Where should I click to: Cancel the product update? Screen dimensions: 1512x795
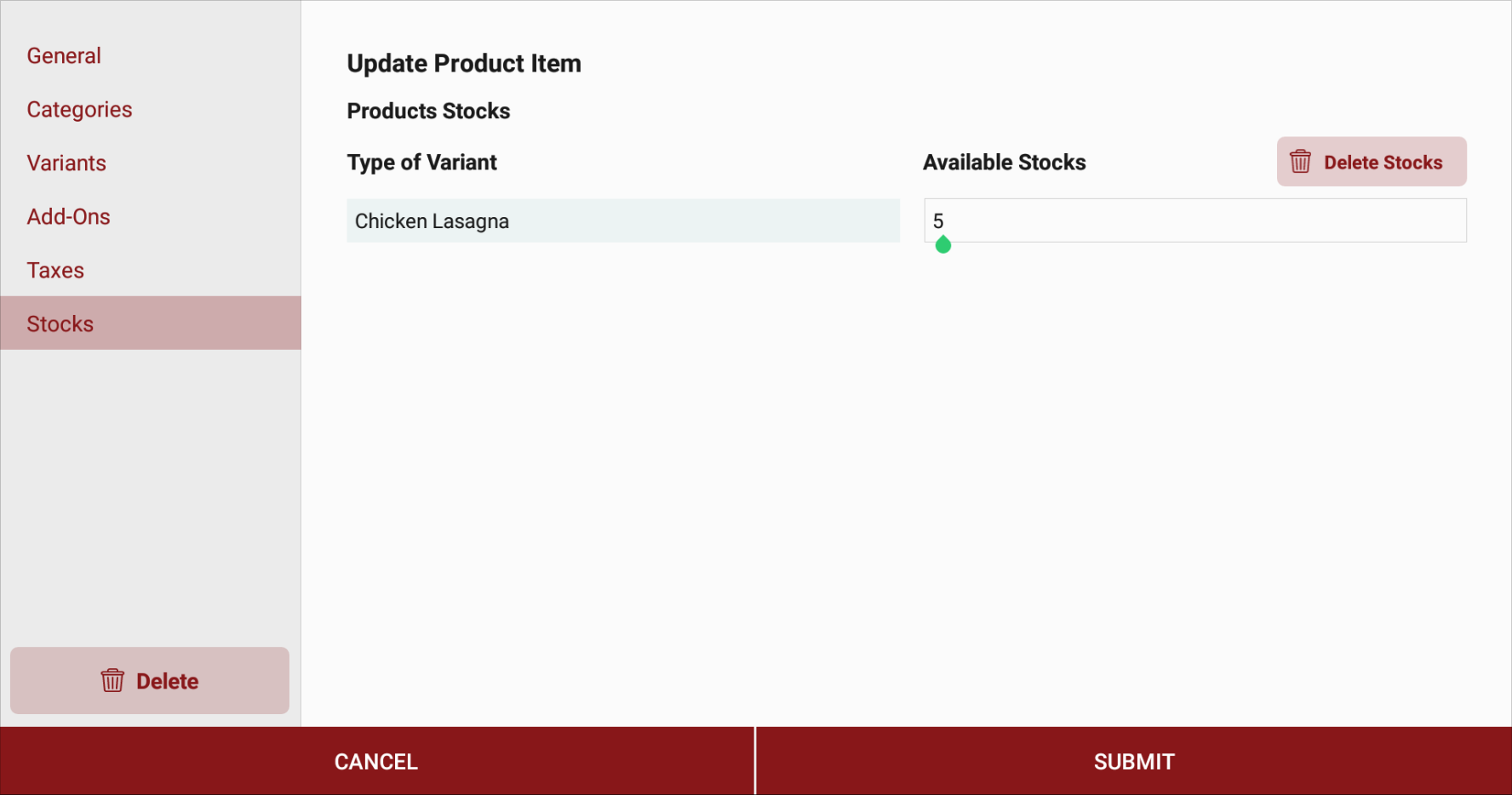tap(376, 762)
